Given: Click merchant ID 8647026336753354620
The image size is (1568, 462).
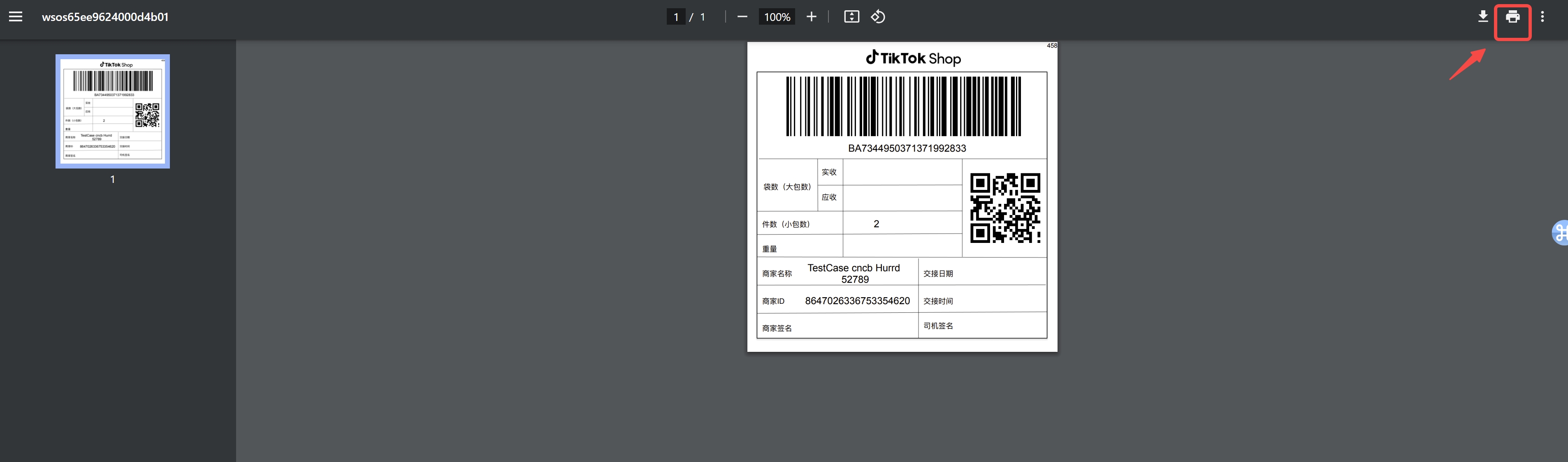Looking at the screenshot, I should coord(857,301).
